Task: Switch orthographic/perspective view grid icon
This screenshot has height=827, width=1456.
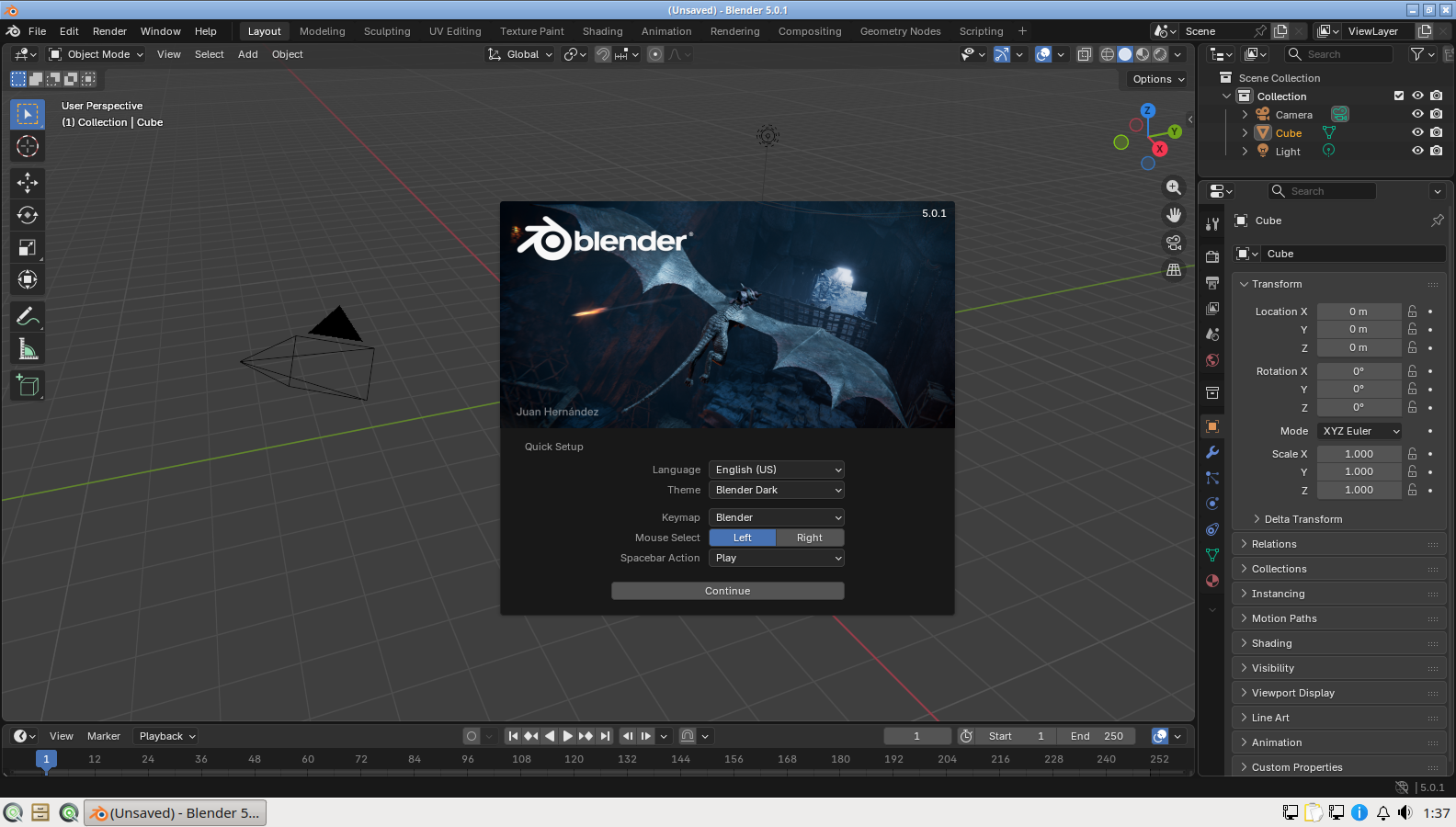Action: point(1174,270)
